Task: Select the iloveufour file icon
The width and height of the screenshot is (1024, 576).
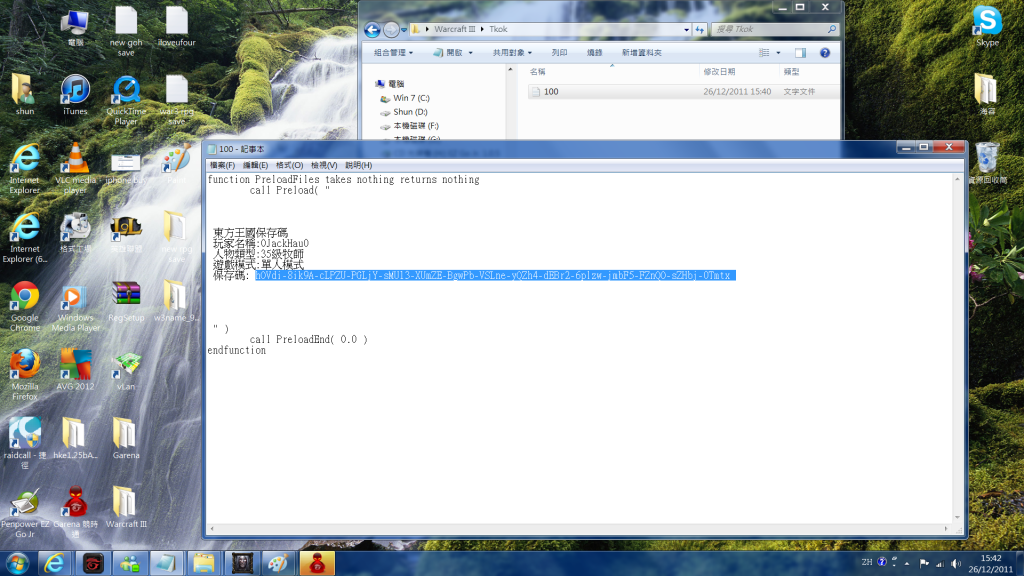Action: point(176,26)
